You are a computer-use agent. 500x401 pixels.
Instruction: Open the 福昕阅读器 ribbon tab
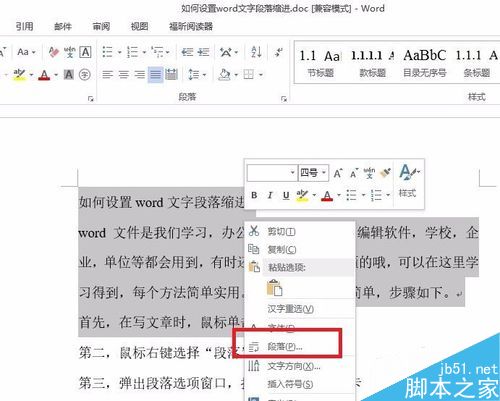pyautogui.click(x=191, y=26)
